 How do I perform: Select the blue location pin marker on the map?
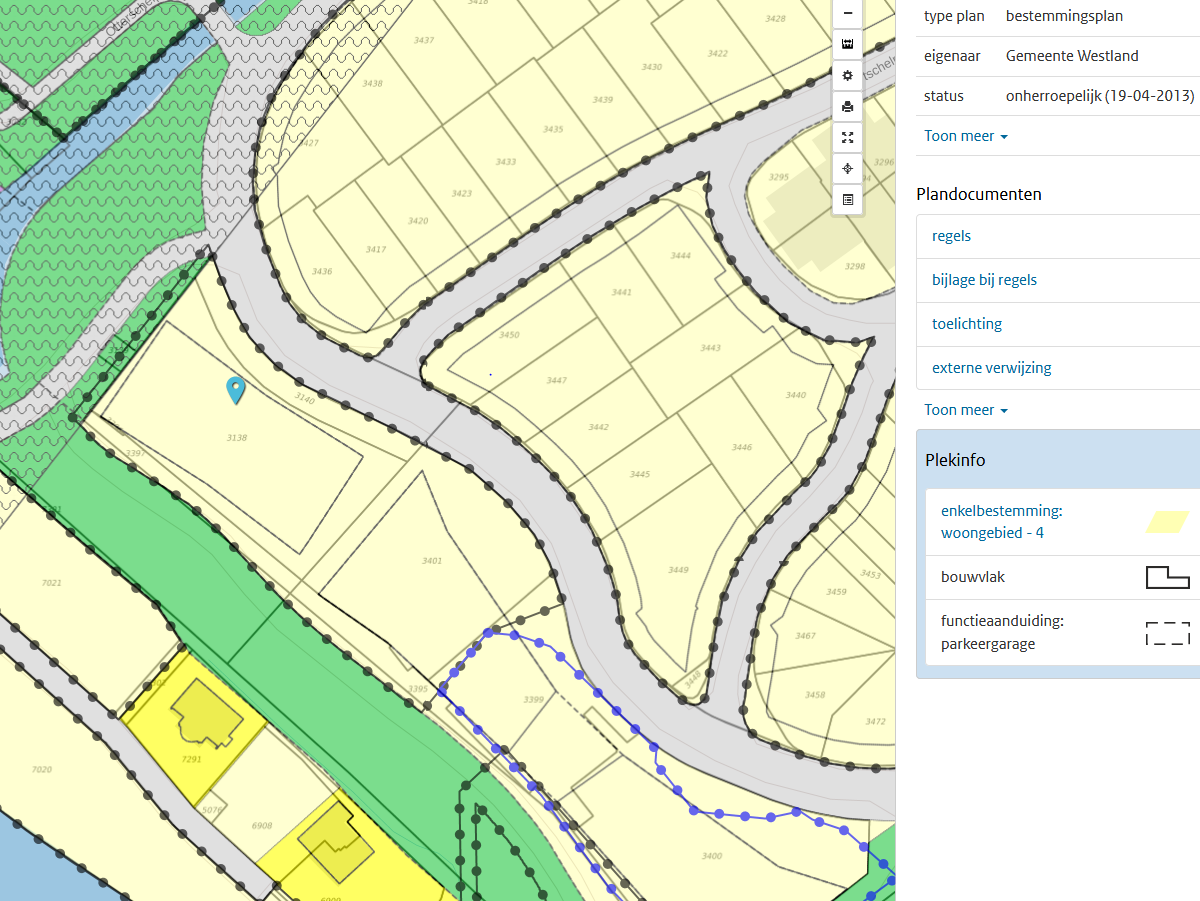(236, 390)
